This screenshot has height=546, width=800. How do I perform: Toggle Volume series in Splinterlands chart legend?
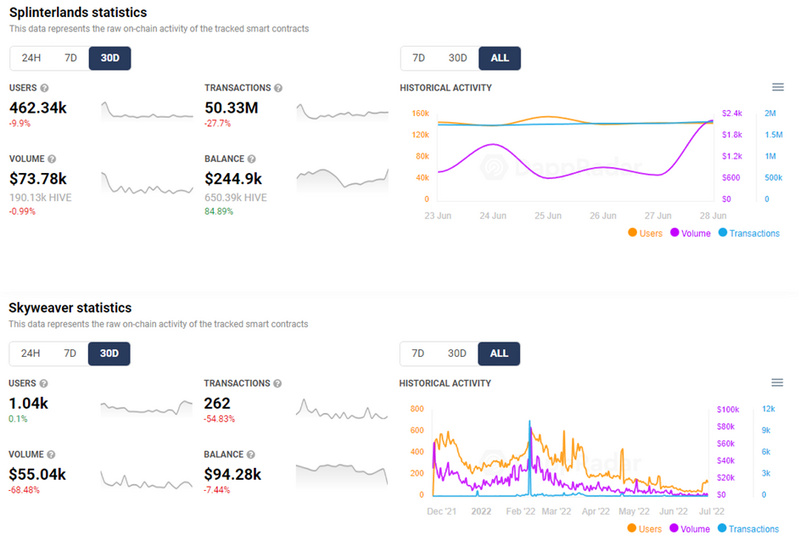[x=689, y=233]
